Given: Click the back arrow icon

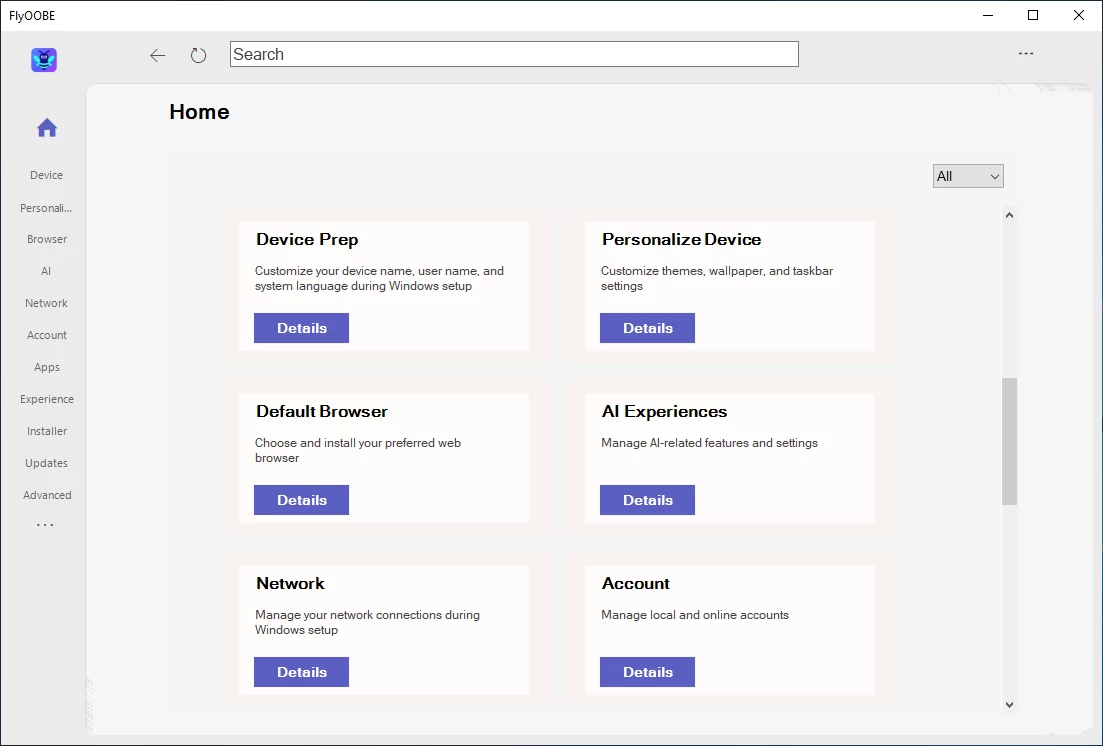Looking at the screenshot, I should click(157, 56).
